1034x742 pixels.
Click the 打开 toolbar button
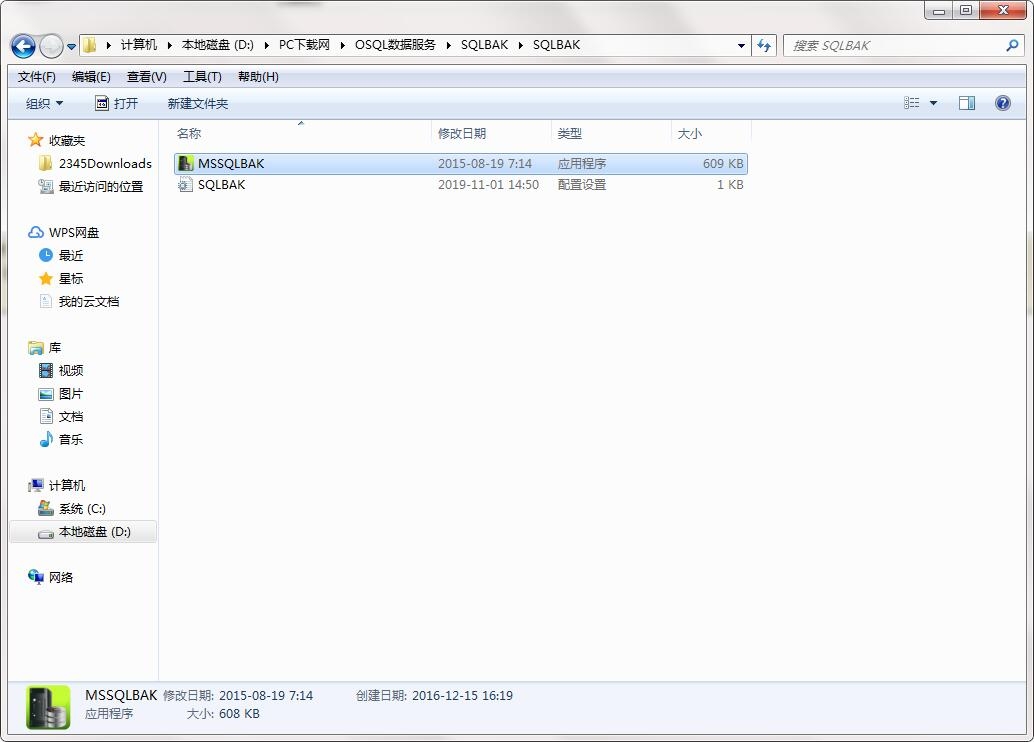(x=117, y=104)
